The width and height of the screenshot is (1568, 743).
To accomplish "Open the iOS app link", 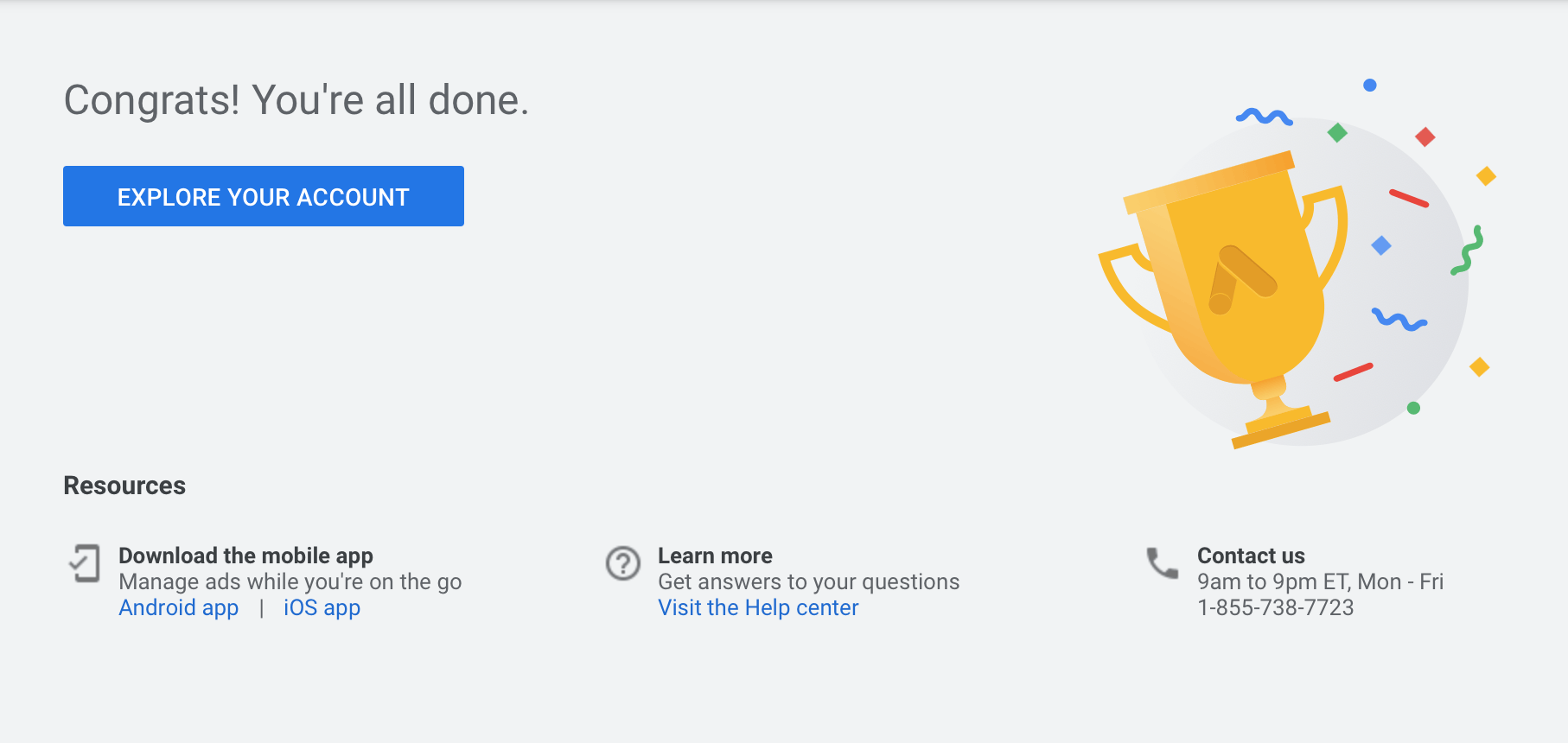I will (322, 607).
